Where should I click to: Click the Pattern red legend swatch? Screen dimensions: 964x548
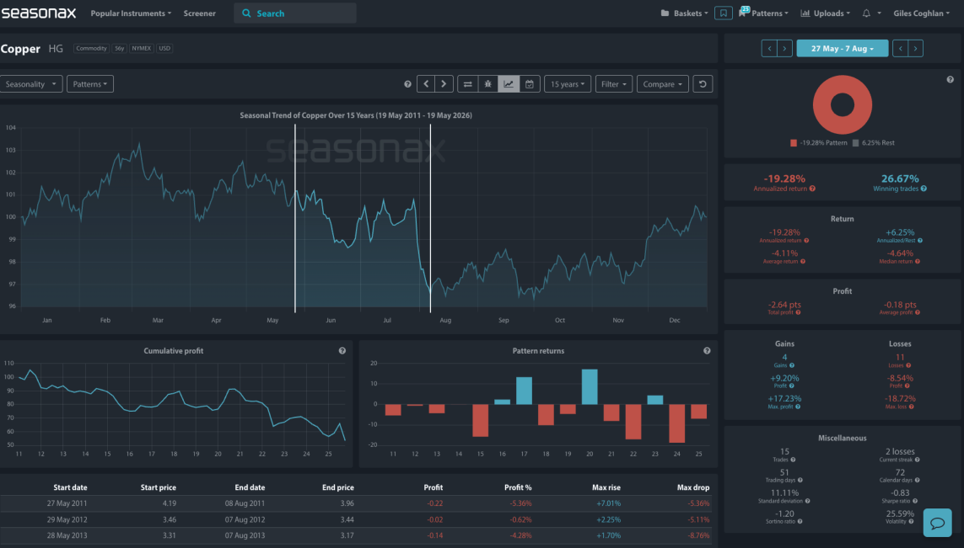[x=794, y=143]
